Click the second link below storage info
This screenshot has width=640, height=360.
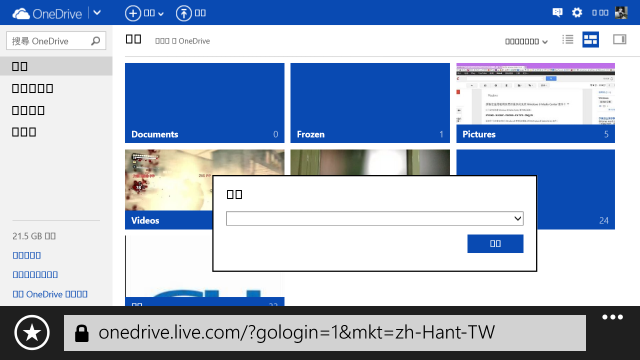tap(35, 275)
